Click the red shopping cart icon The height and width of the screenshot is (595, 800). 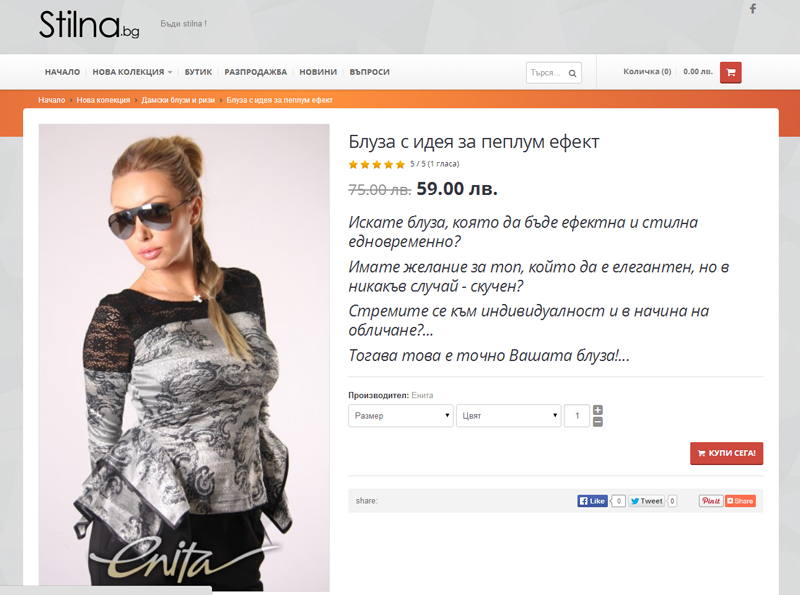(731, 72)
